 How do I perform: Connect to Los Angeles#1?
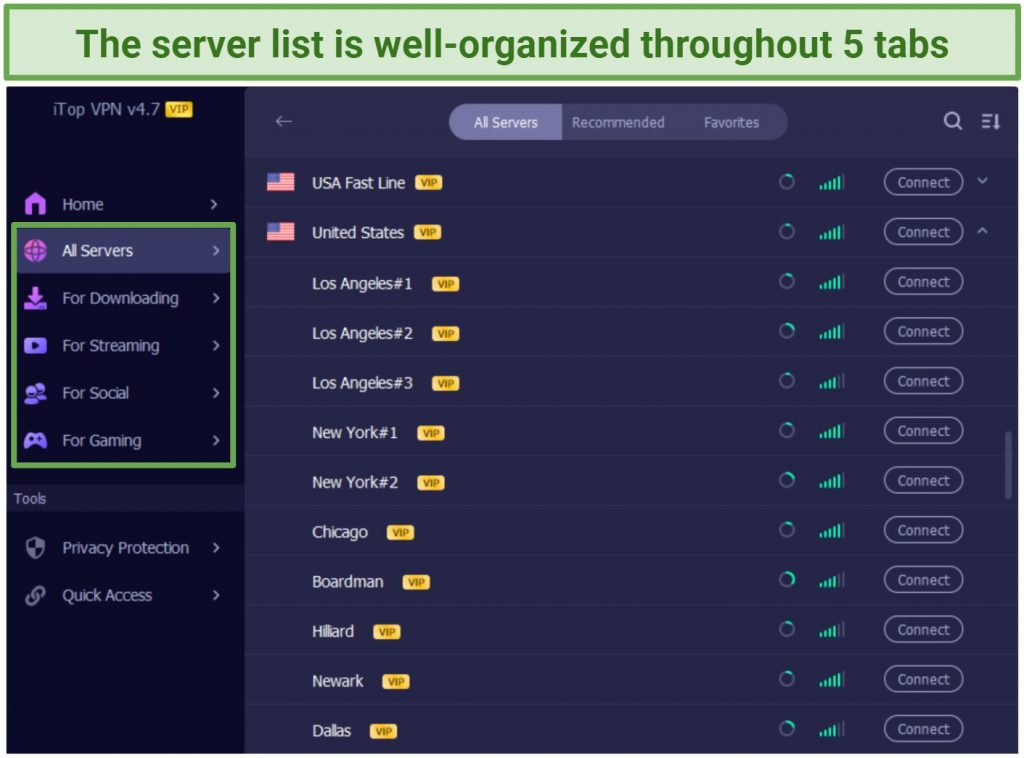pos(923,281)
